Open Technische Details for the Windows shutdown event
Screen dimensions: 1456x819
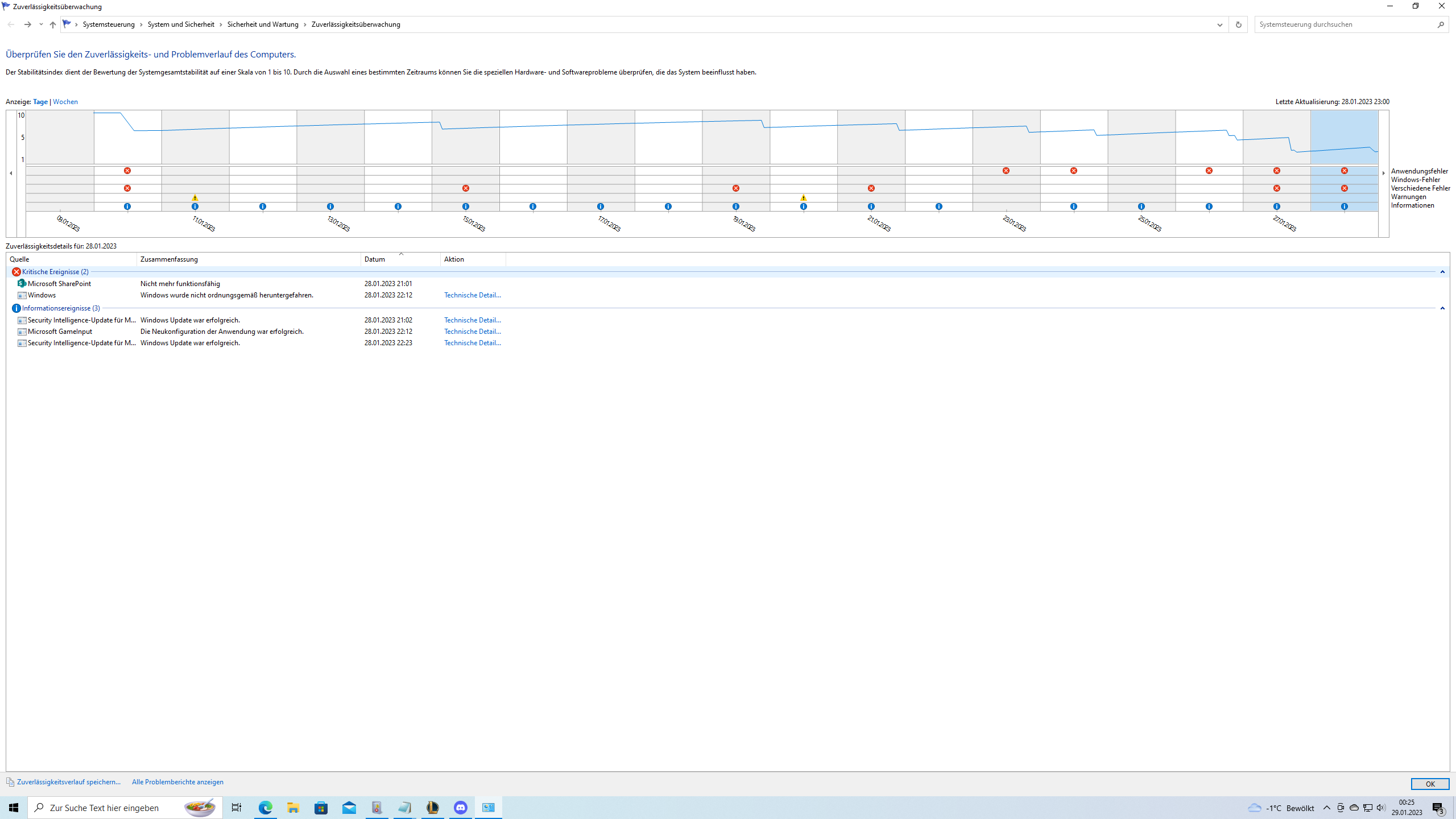(472, 295)
